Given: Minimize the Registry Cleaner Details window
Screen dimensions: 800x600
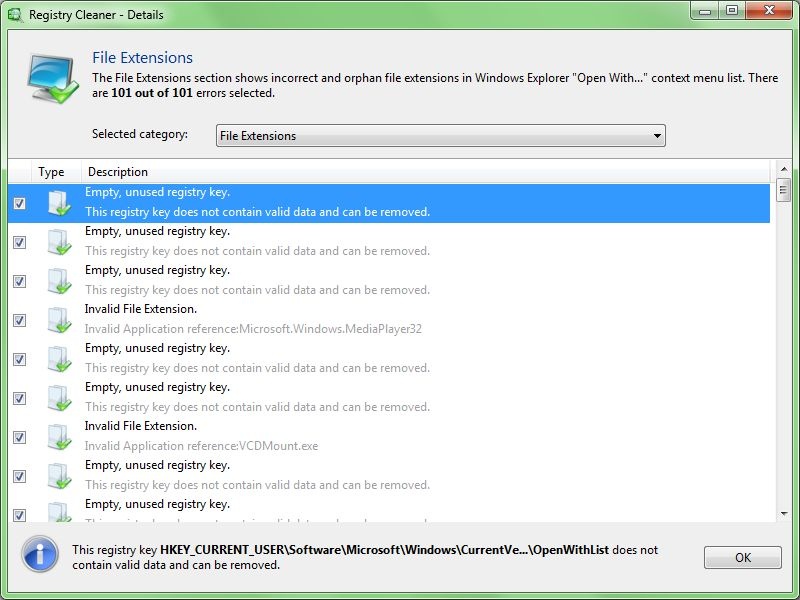Looking at the screenshot, I should coord(705,11).
